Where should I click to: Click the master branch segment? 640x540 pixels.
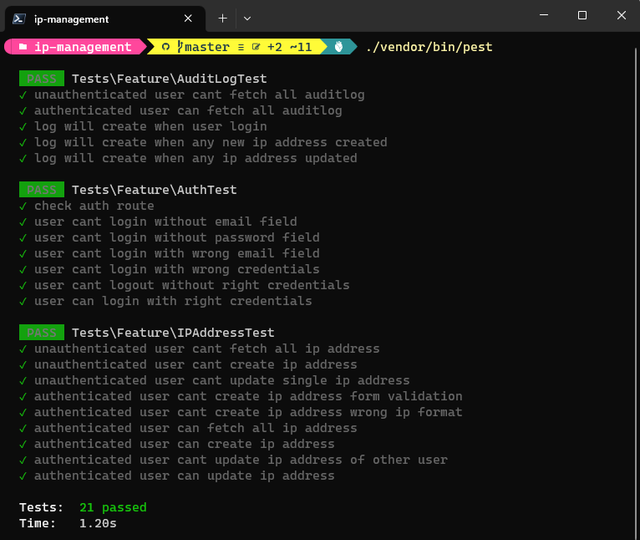coord(203,47)
